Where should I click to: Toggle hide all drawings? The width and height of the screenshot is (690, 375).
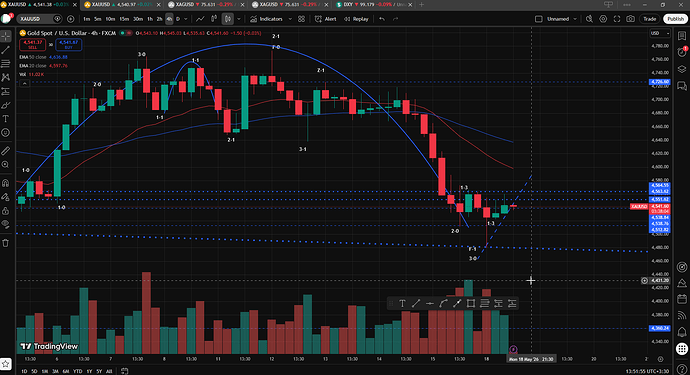pyautogui.click(x=6, y=224)
